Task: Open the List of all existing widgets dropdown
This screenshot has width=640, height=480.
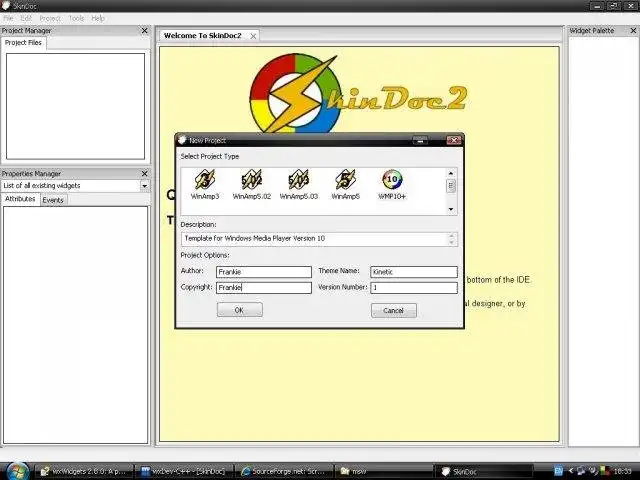Action: 144,186
